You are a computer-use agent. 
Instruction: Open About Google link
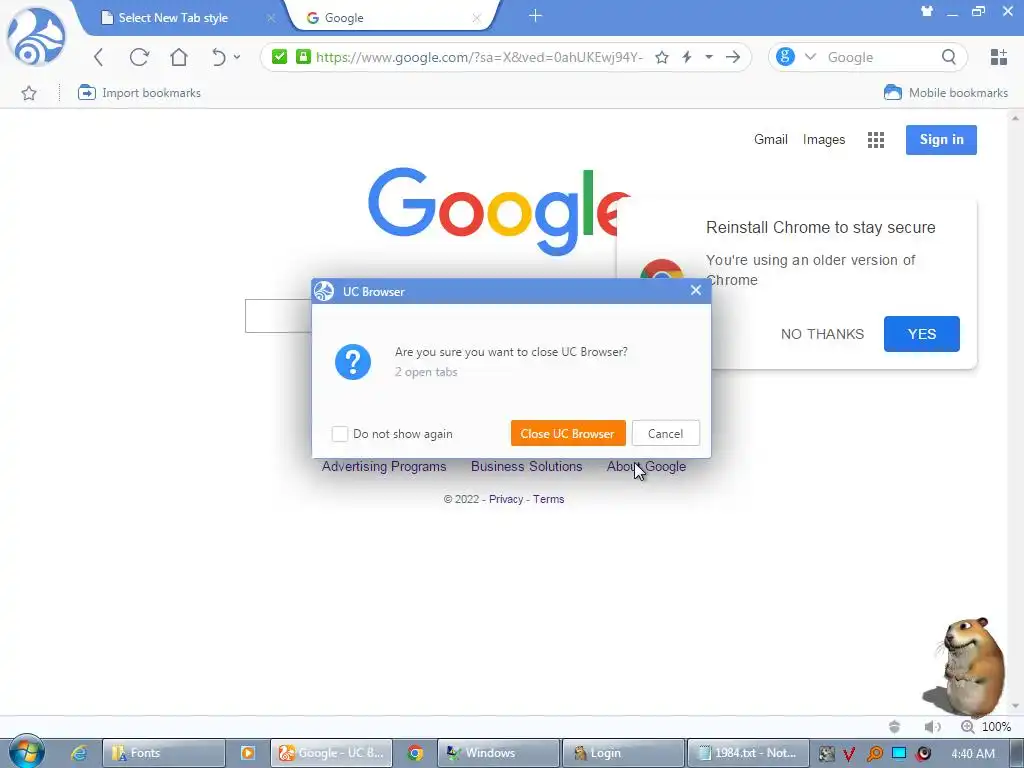pyautogui.click(x=646, y=466)
